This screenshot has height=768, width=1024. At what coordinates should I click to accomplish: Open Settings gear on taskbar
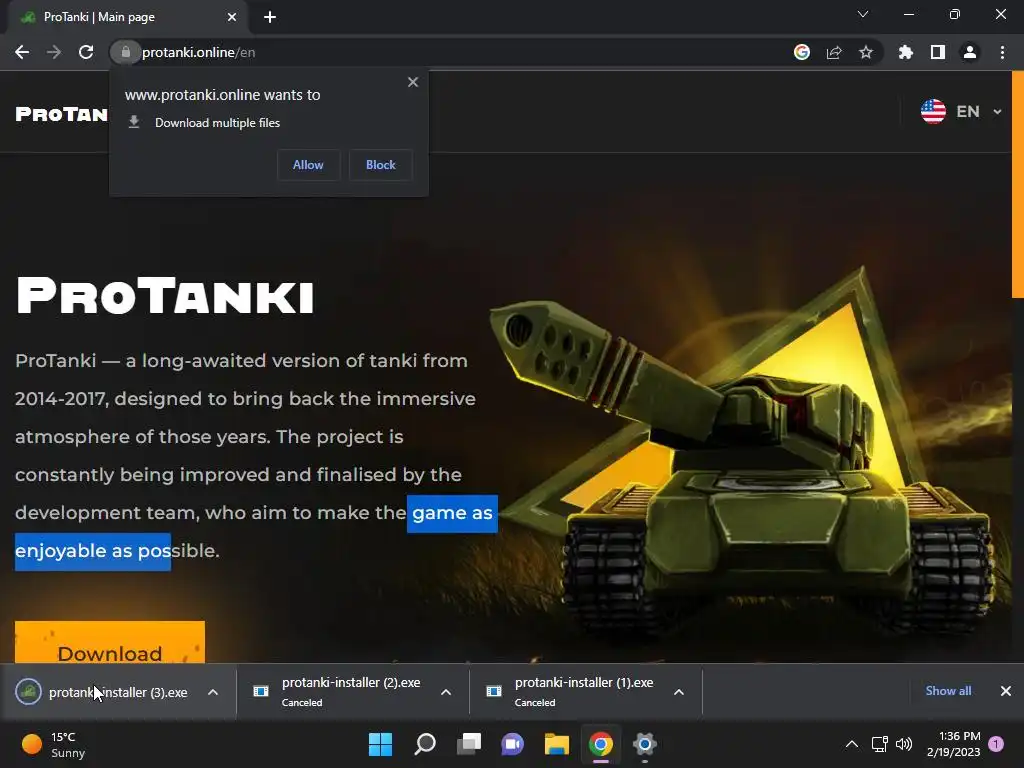(x=645, y=744)
